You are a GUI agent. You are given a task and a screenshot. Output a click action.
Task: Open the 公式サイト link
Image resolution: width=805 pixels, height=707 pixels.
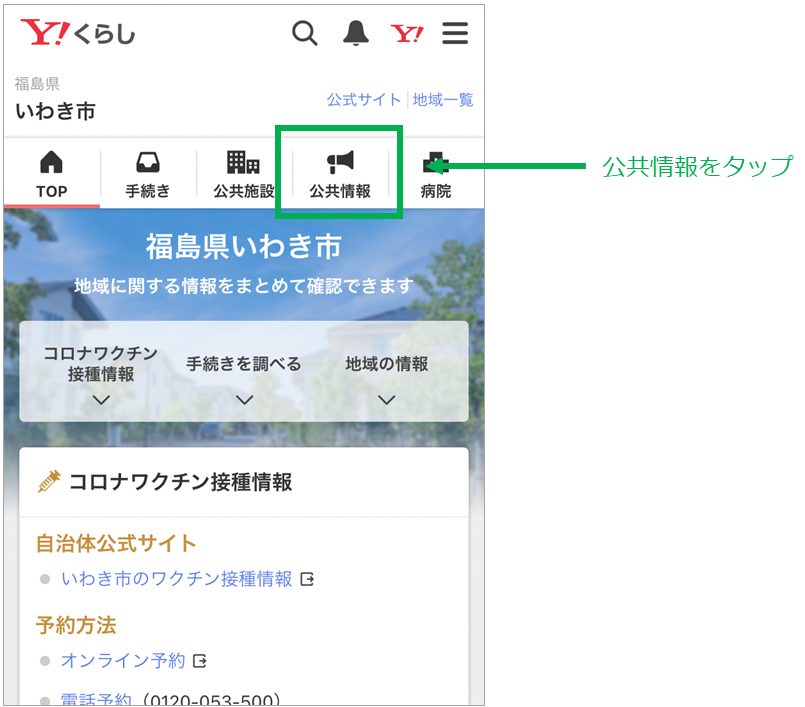(x=364, y=100)
